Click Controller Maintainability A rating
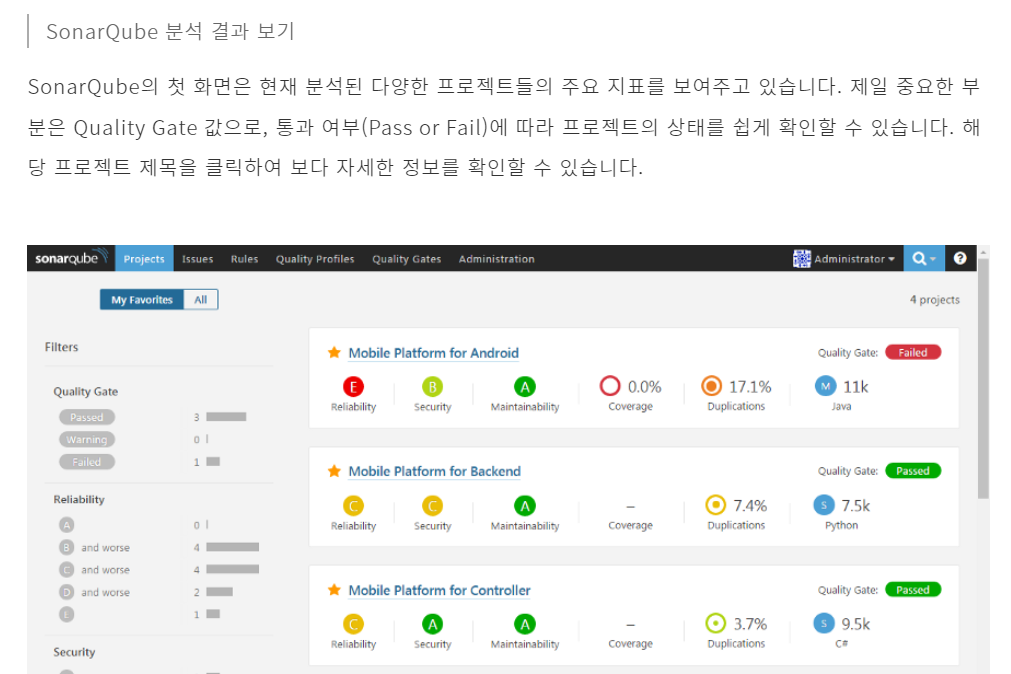 pyautogui.click(x=525, y=624)
